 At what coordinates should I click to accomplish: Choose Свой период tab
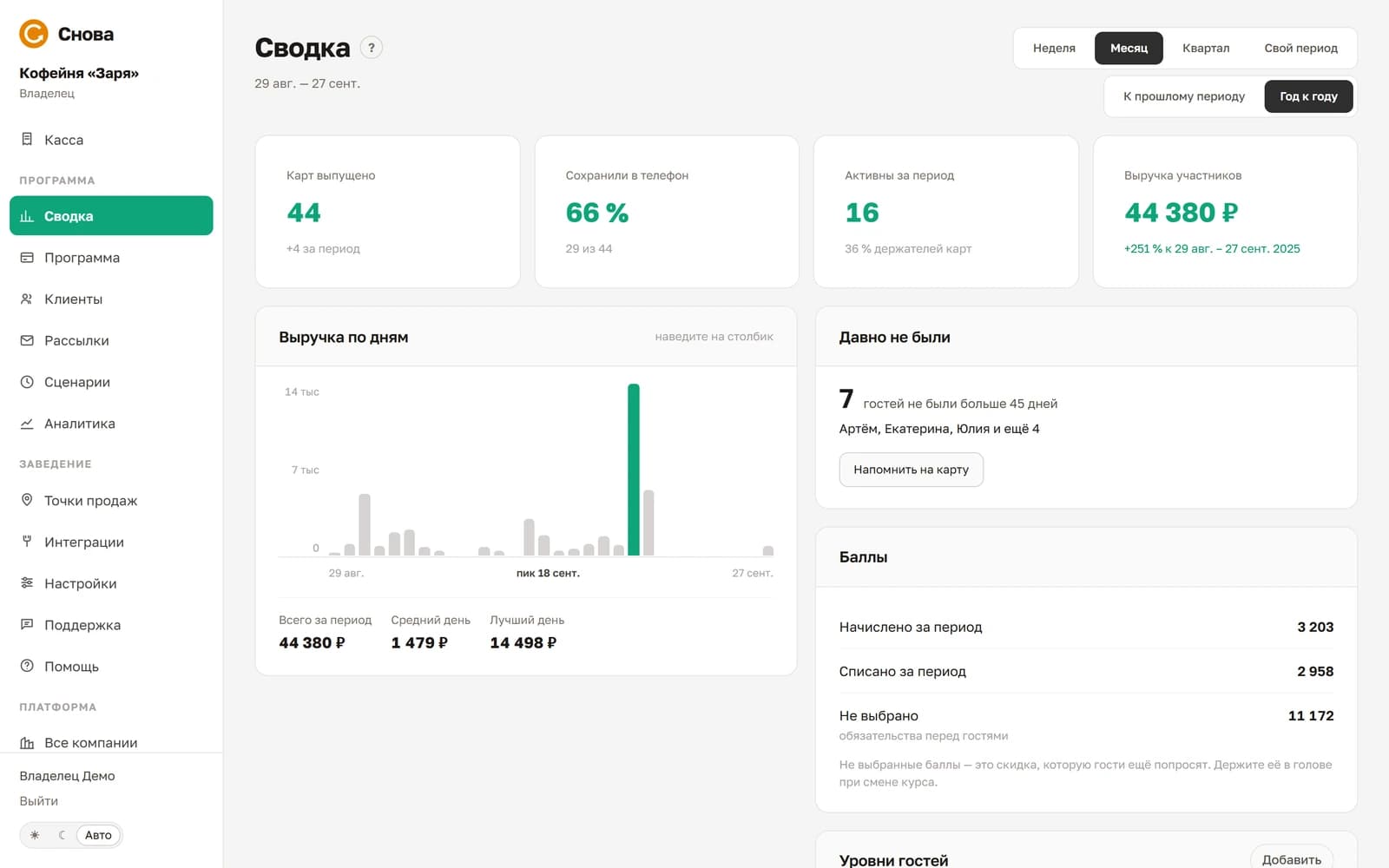point(1300,48)
